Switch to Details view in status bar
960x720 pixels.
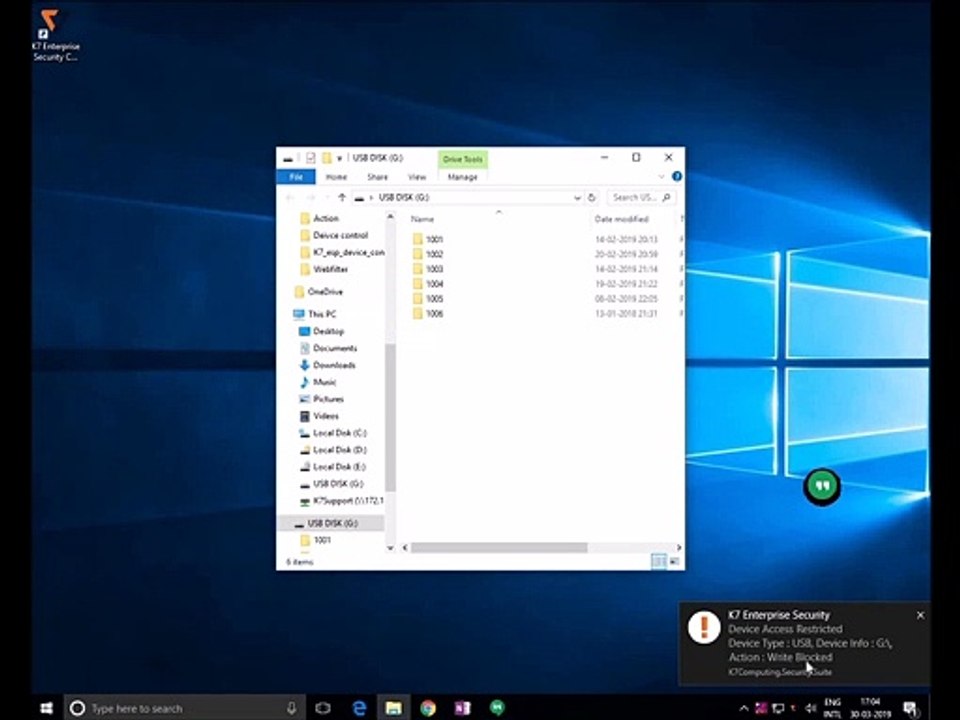click(x=659, y=561)
